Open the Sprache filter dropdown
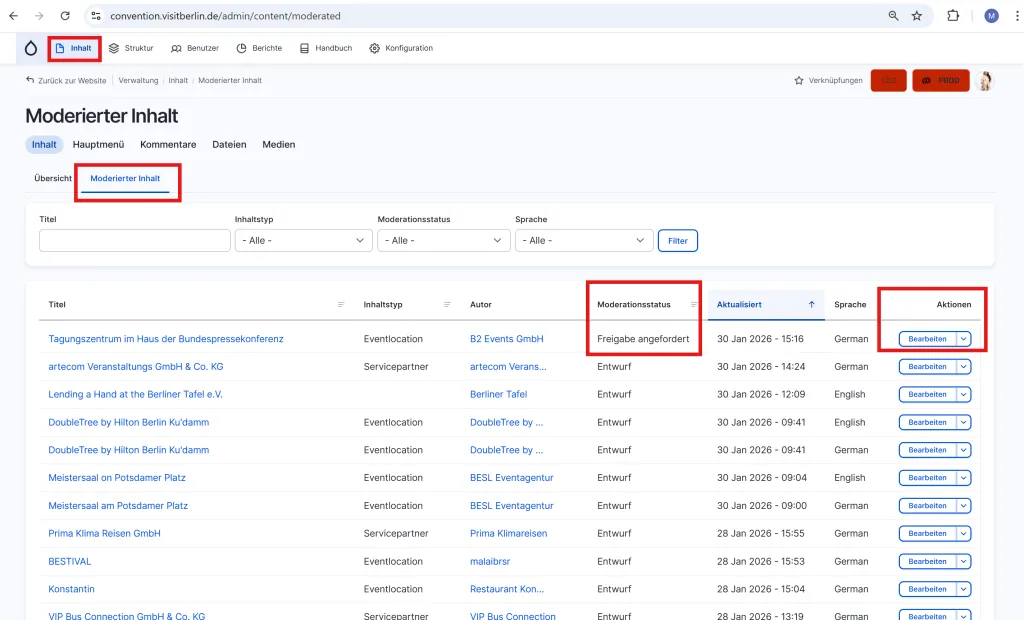This screenshot has width=1024, height=620. pyautogui.click(x=584, y=241)
